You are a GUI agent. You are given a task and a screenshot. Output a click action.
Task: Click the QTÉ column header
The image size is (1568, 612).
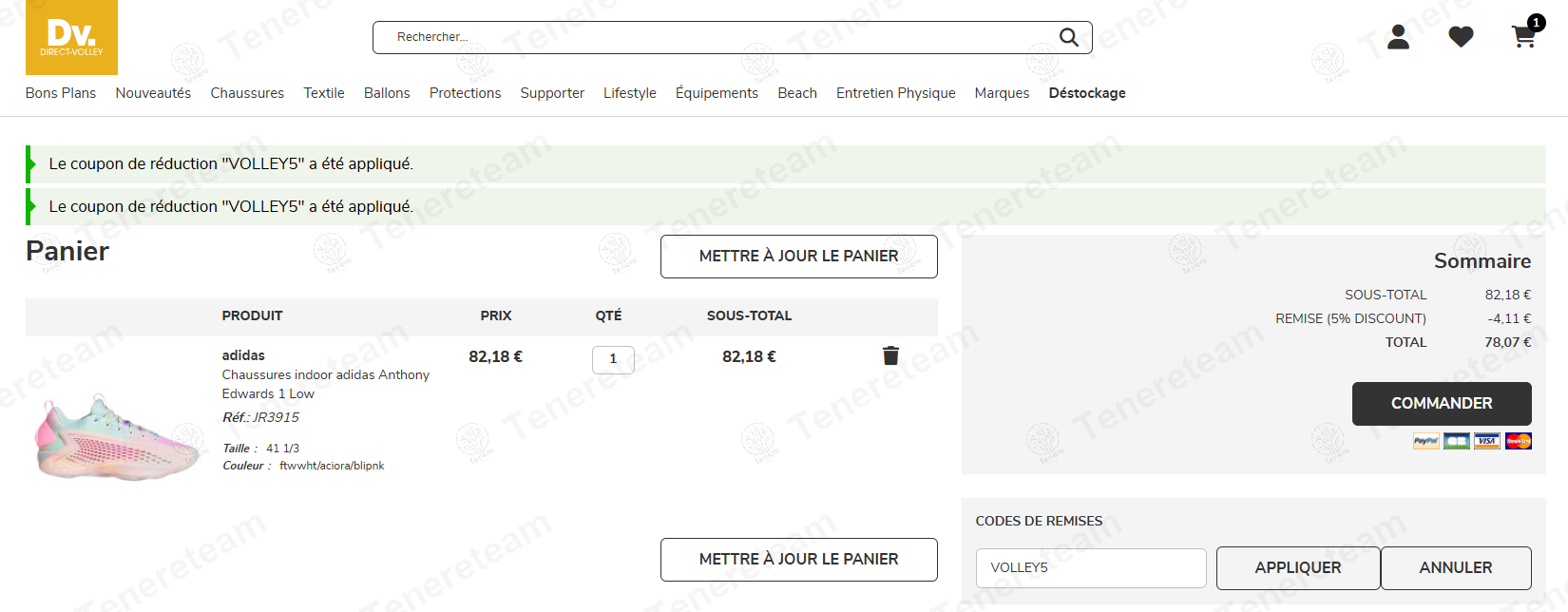(608, 316)
